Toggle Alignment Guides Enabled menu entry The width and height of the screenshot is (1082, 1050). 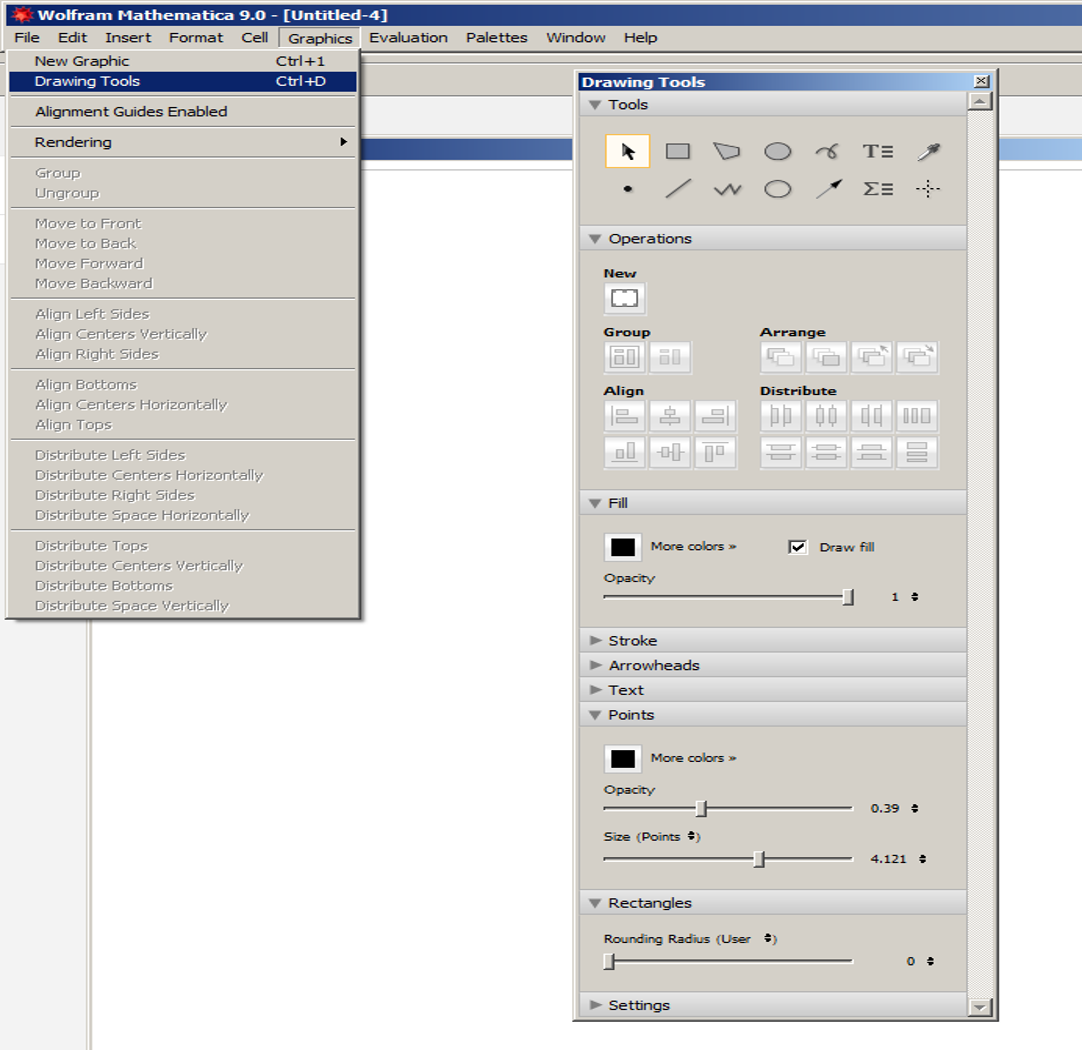point(183,112)
